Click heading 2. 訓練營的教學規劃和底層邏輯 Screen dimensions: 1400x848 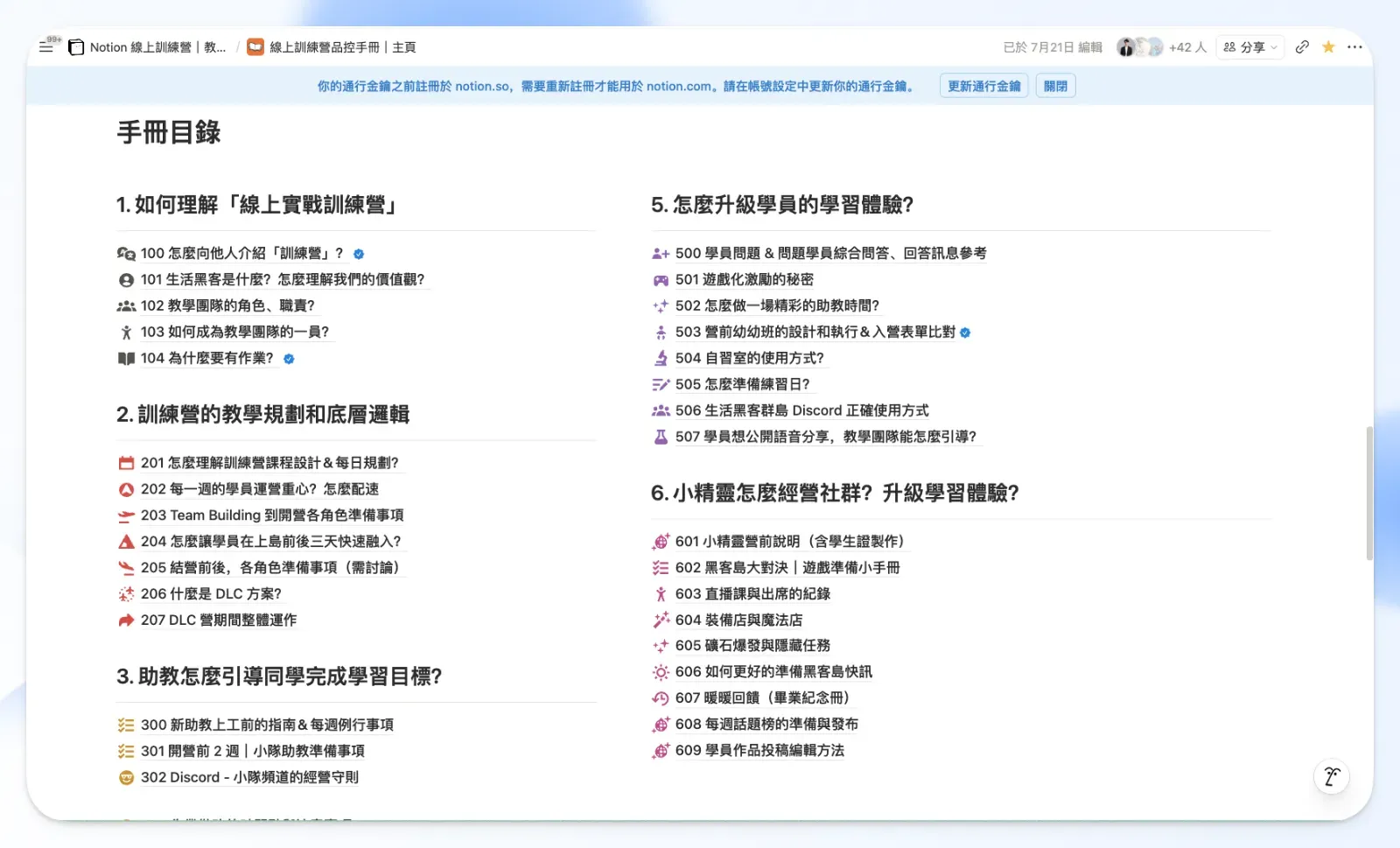pyautogui.click(x=262, y=415)
